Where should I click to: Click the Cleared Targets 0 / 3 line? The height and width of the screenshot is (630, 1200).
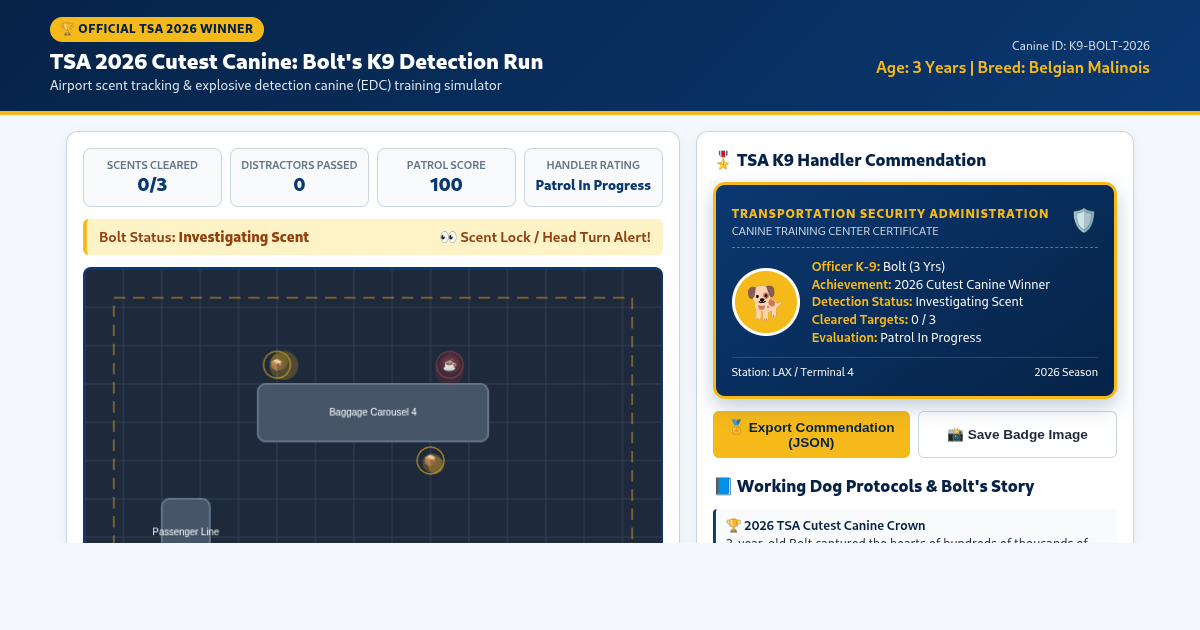tap(874, 320)
